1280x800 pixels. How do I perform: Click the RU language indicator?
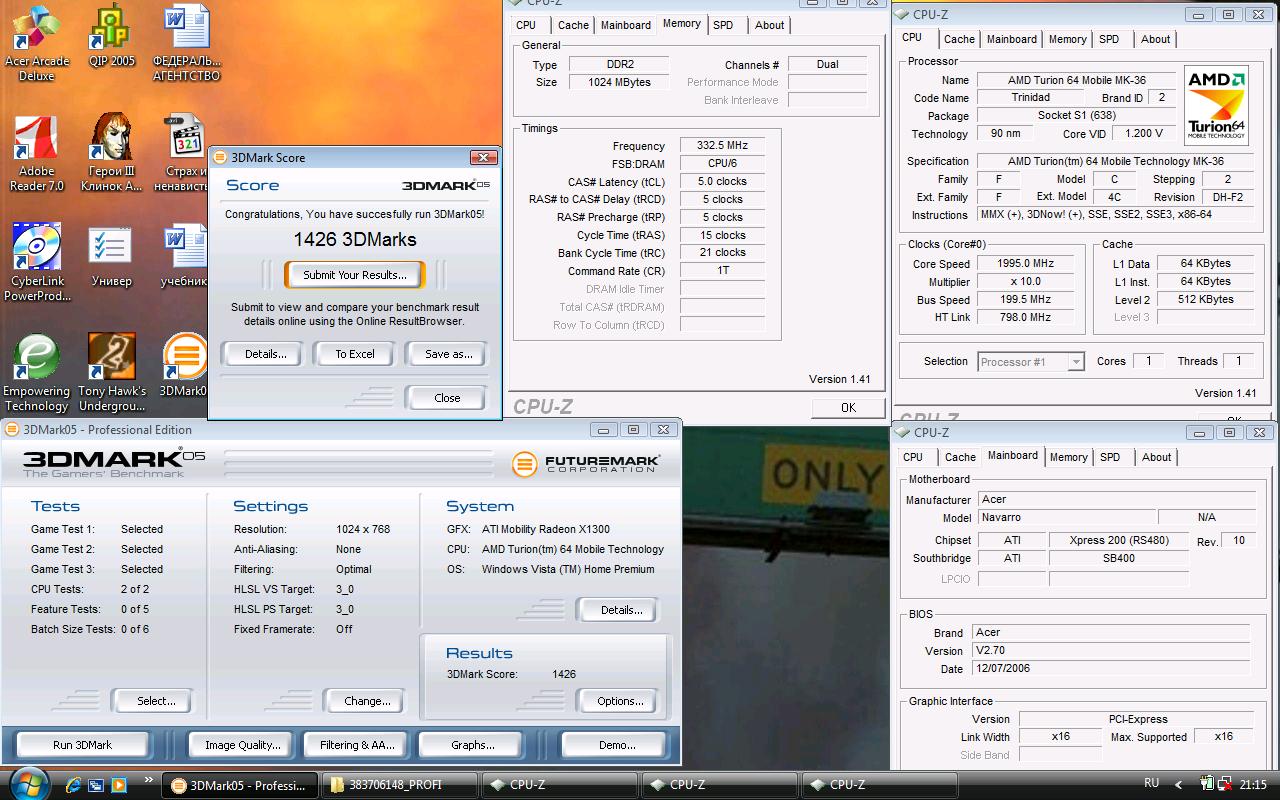[1151, 784]
